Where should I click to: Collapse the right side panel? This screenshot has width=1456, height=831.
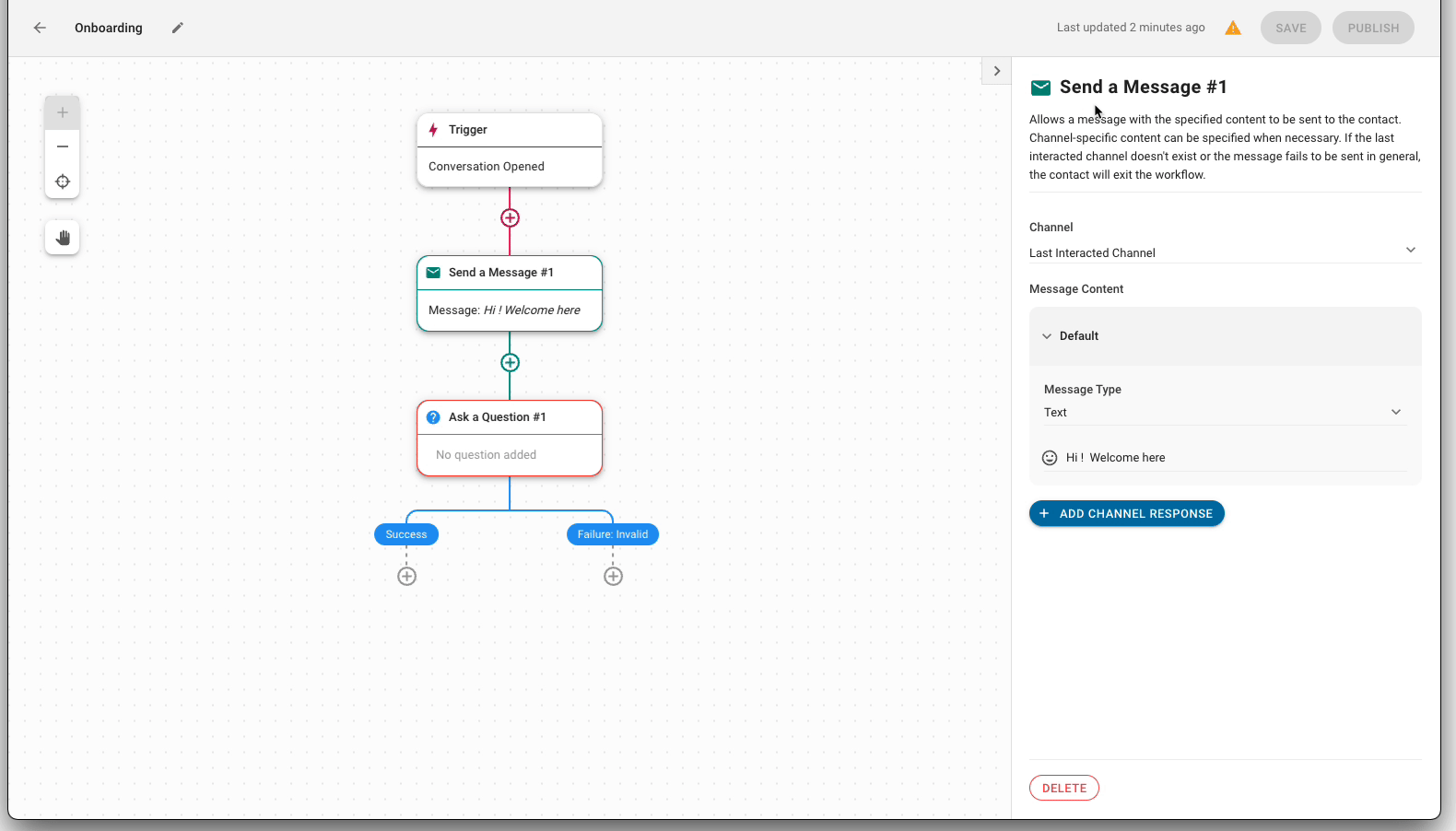pyautogui.click(x=996, y=71)
